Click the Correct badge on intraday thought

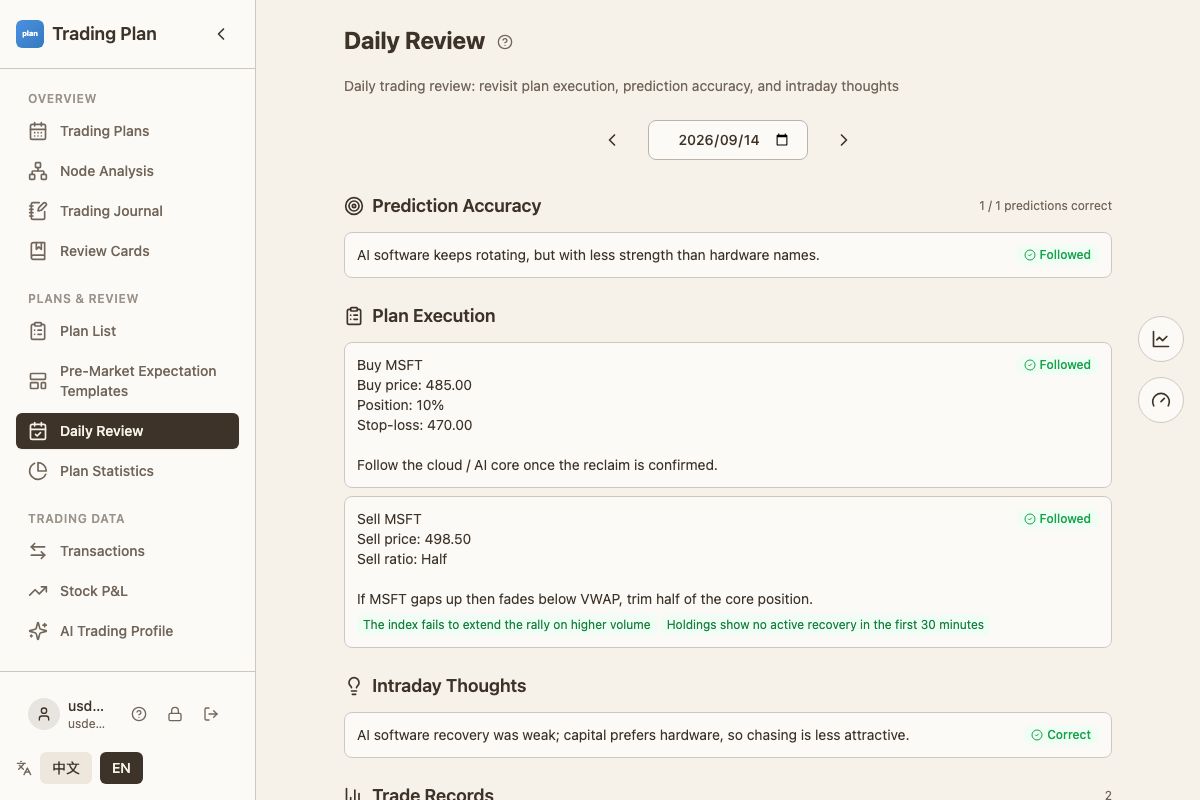point(1061,735)
